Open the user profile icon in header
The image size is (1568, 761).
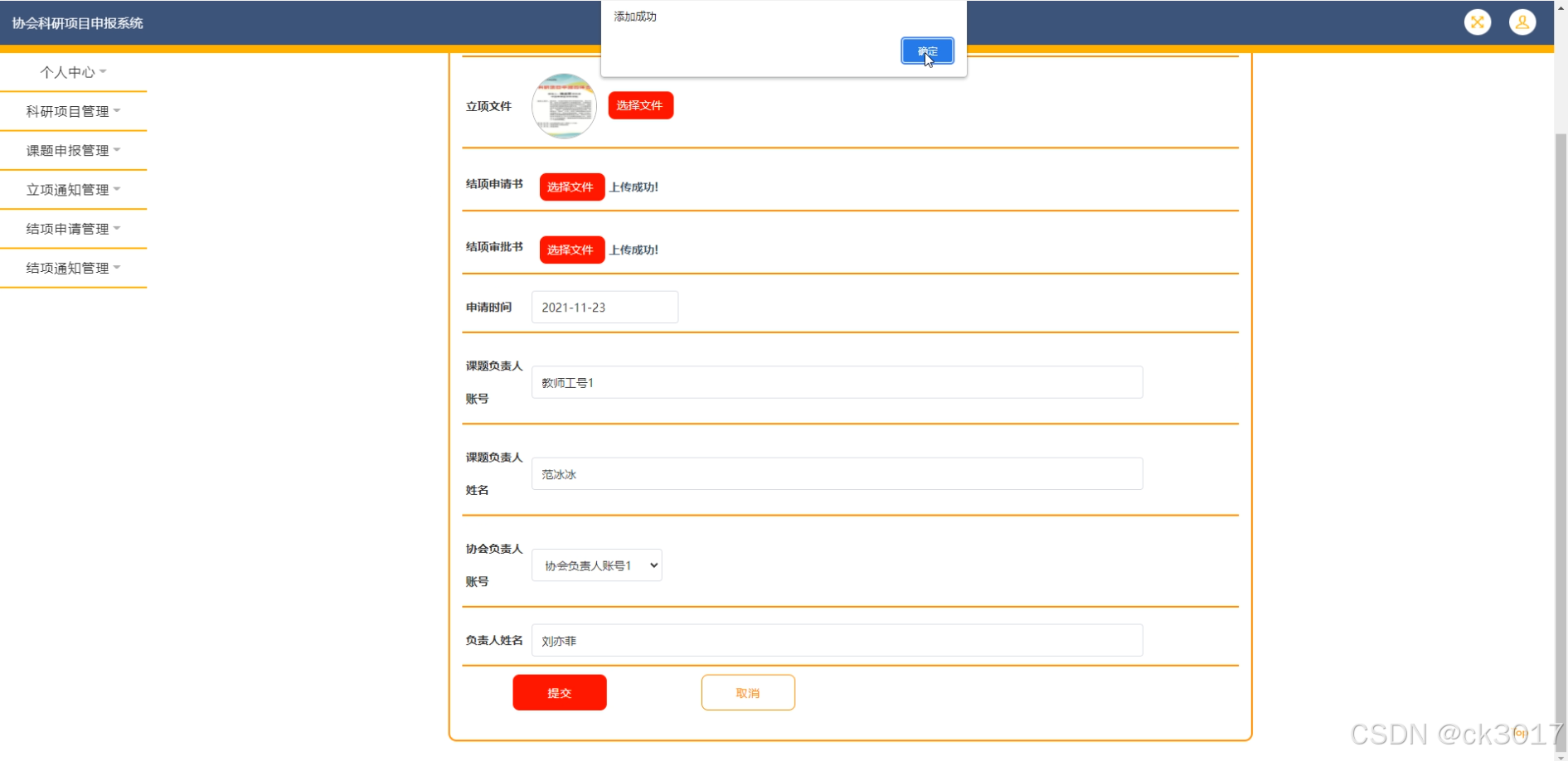pyautogui.click(x=1522, y=22)
